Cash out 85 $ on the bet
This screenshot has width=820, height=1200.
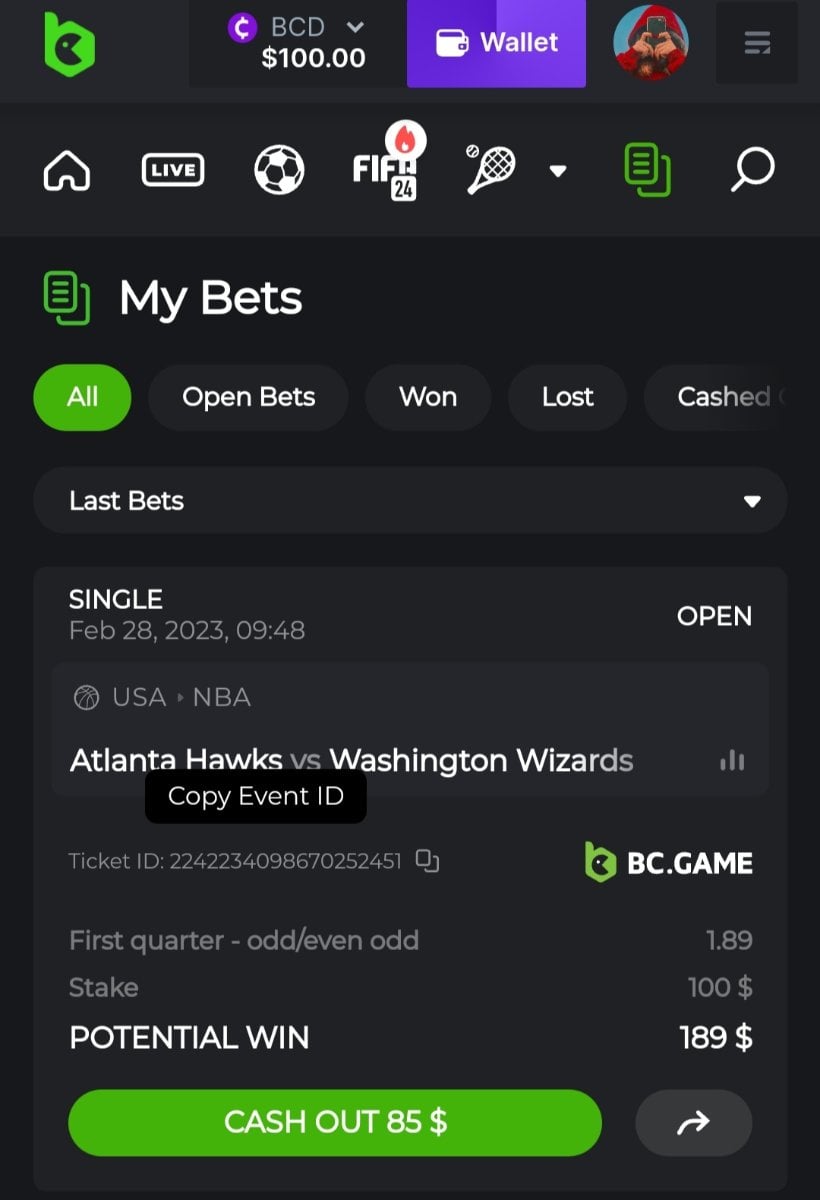(335, 1122)
